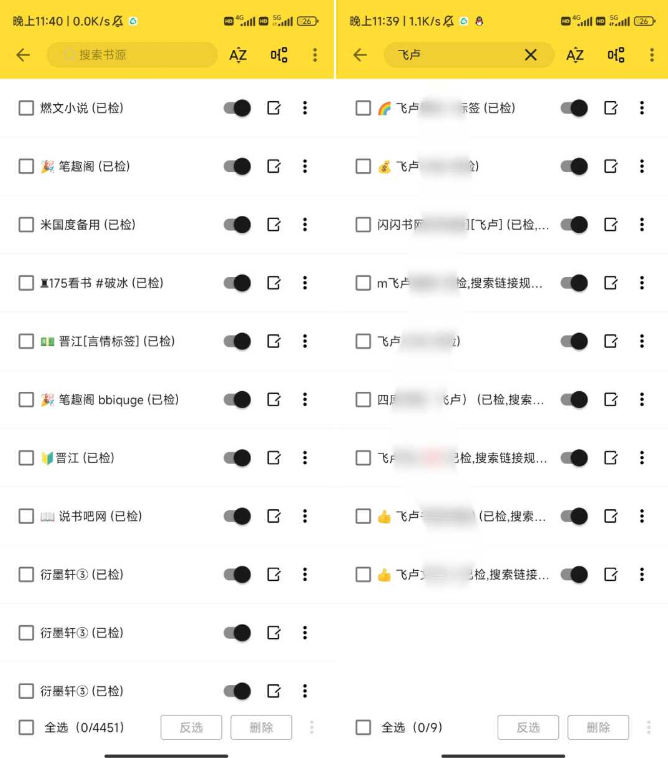The height and width of the screenshot is (758, 668).
Task: Edit the 米国度备用 source entry
Action: (274, 224)
